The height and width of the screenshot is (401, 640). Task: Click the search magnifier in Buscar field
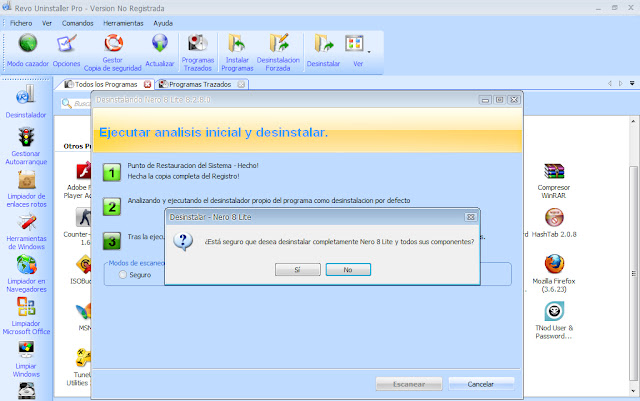pos(66,103)
